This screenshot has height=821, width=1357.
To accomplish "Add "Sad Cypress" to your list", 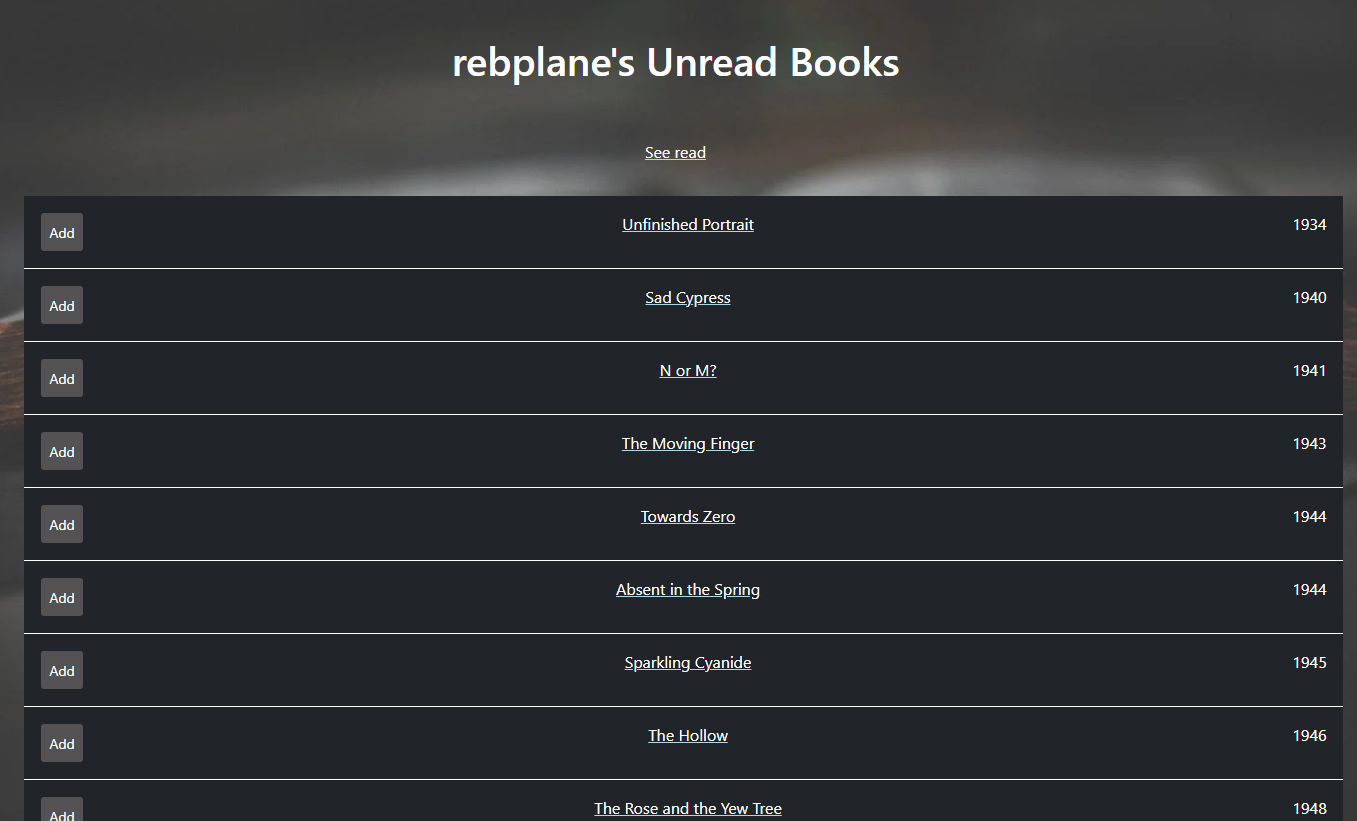I will click(61, 305).
